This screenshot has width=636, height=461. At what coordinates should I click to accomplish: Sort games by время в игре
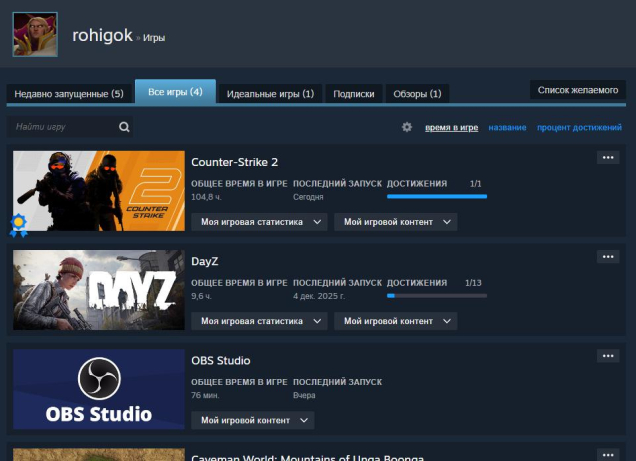[451, 128]
